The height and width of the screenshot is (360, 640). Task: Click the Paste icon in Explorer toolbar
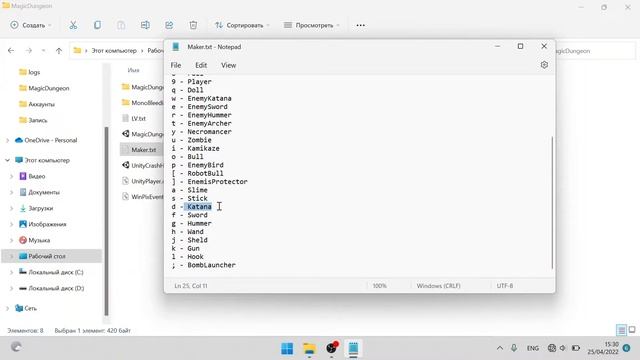121,25
